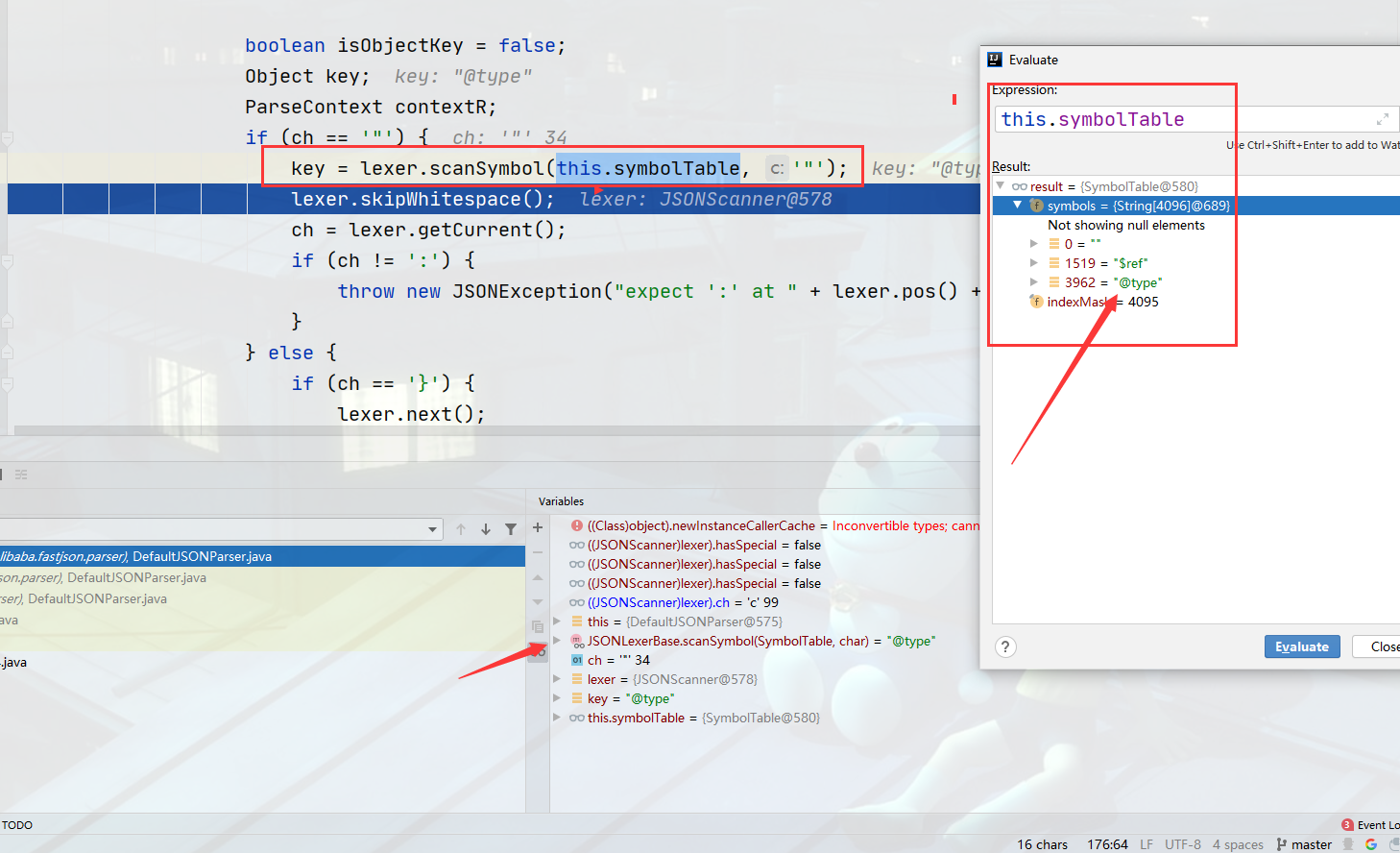Click the Evaluate button
This screenshot has height=853, width=1400.
point(1302,646)
